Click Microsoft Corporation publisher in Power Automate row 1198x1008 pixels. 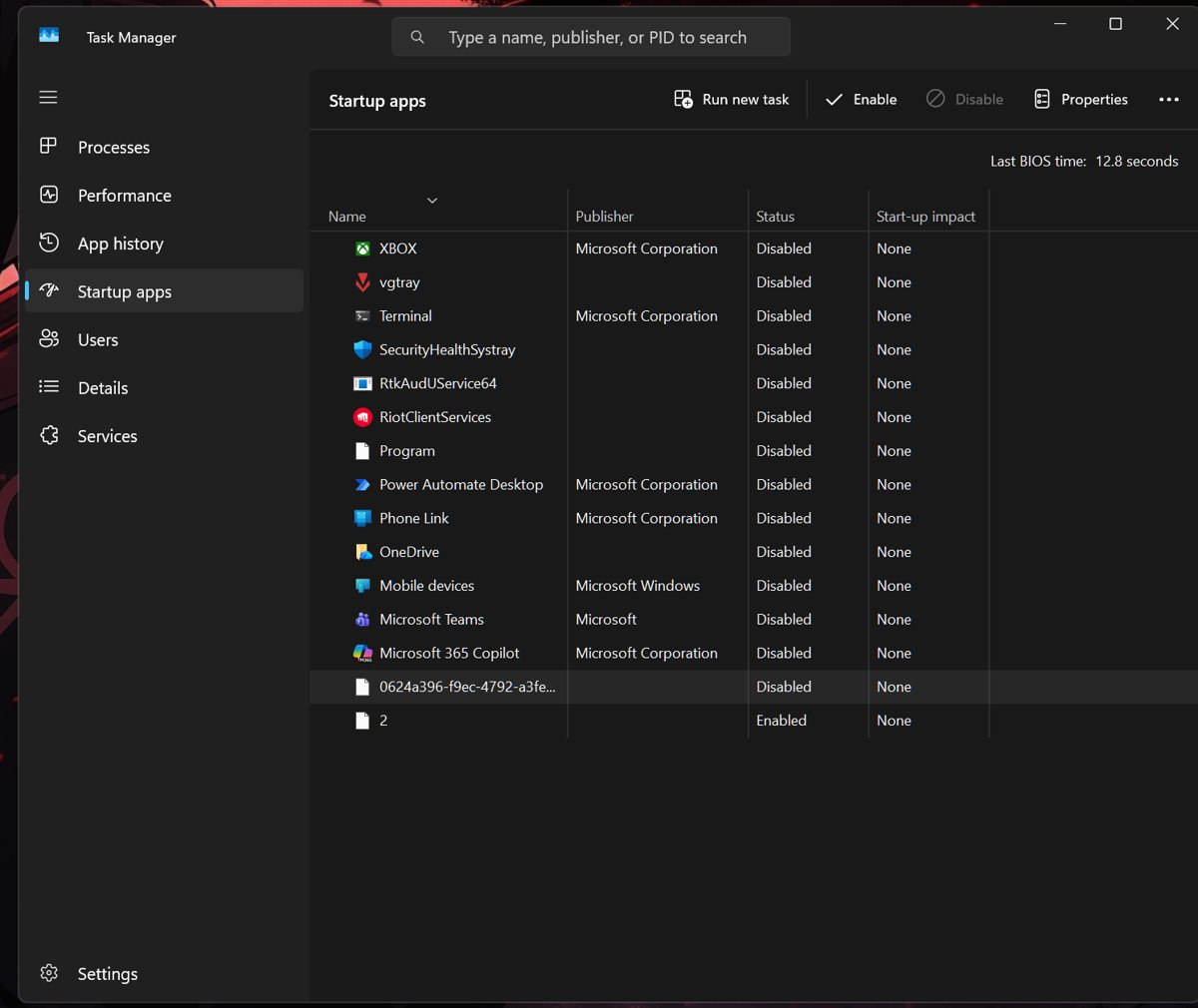(646, 484)
